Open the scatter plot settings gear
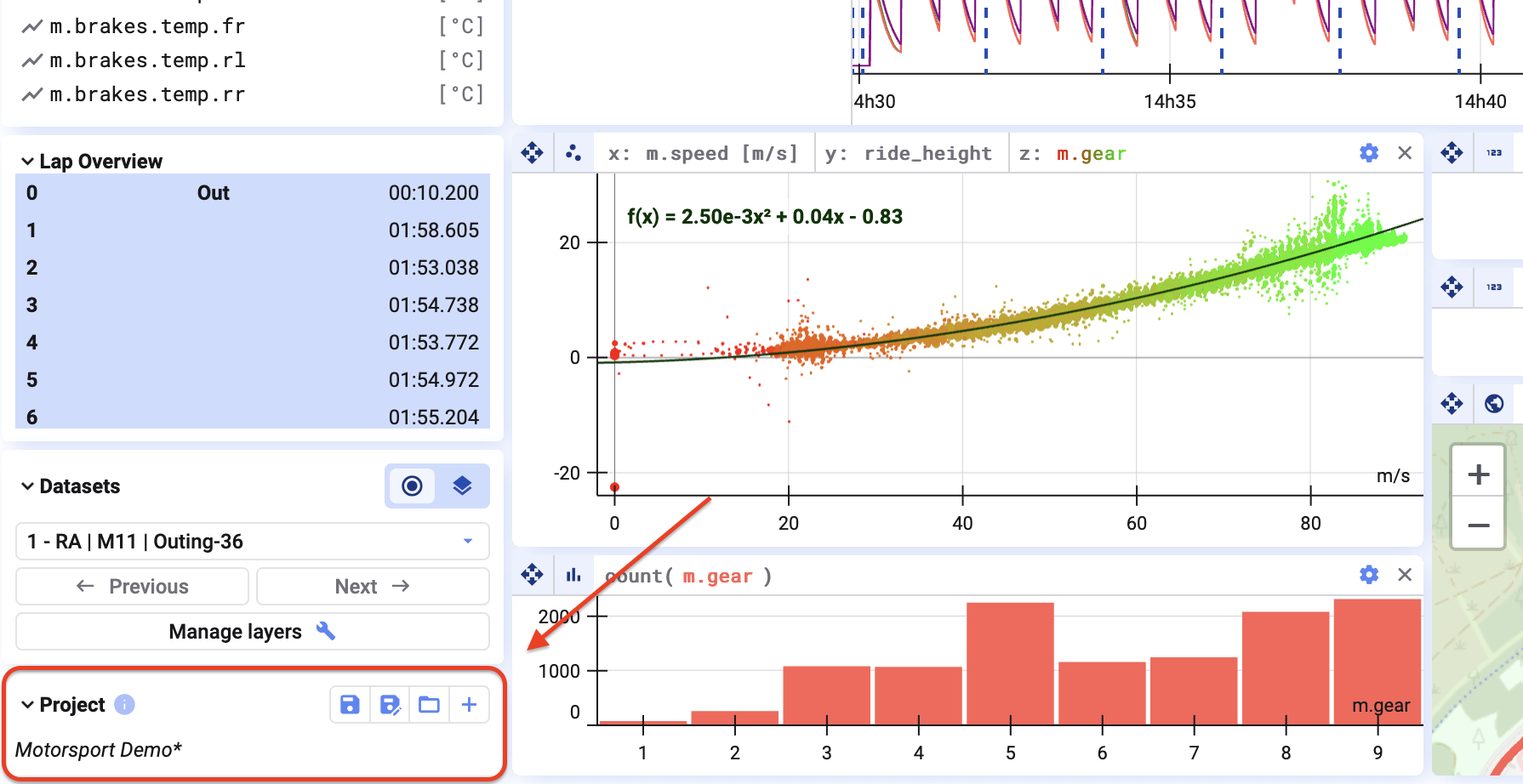The height and width of the screenshot is (784, 1523). click(x=1369, y=153)
